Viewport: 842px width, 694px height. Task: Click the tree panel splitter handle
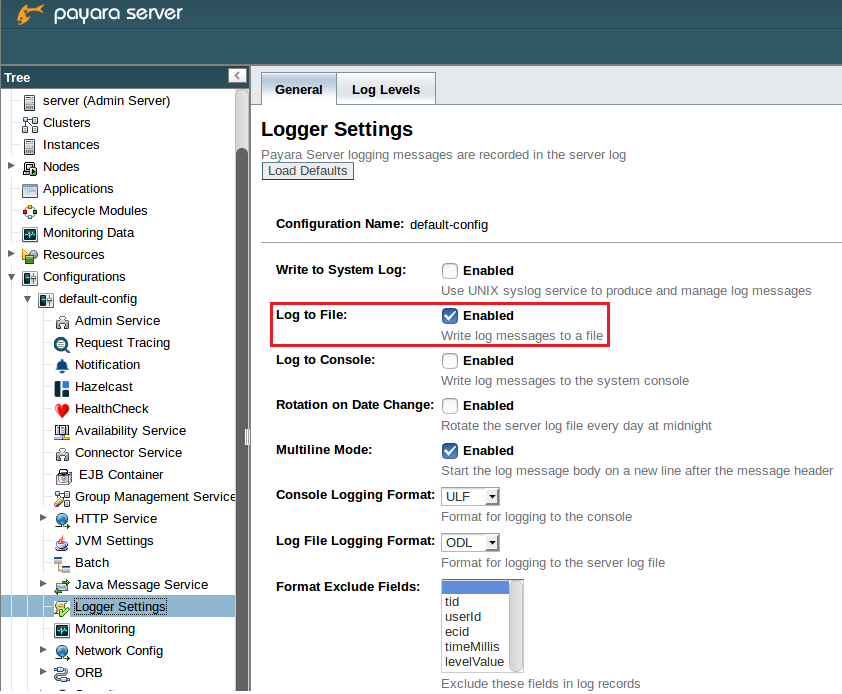coord(247,437)
